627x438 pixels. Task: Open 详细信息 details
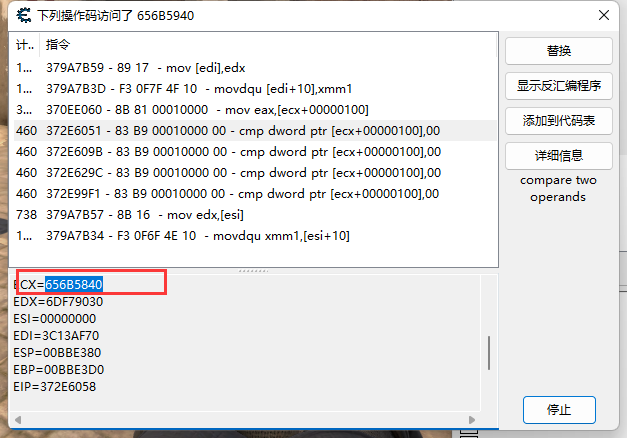[x=559, y=156]
